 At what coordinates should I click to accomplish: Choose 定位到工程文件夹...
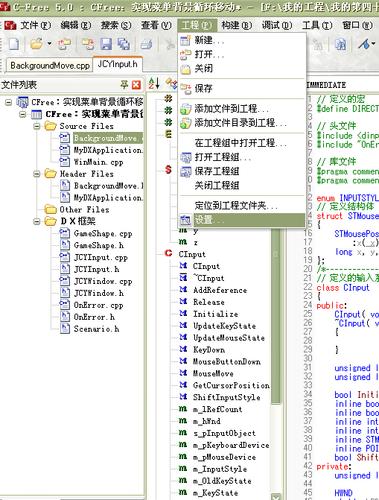242,206
